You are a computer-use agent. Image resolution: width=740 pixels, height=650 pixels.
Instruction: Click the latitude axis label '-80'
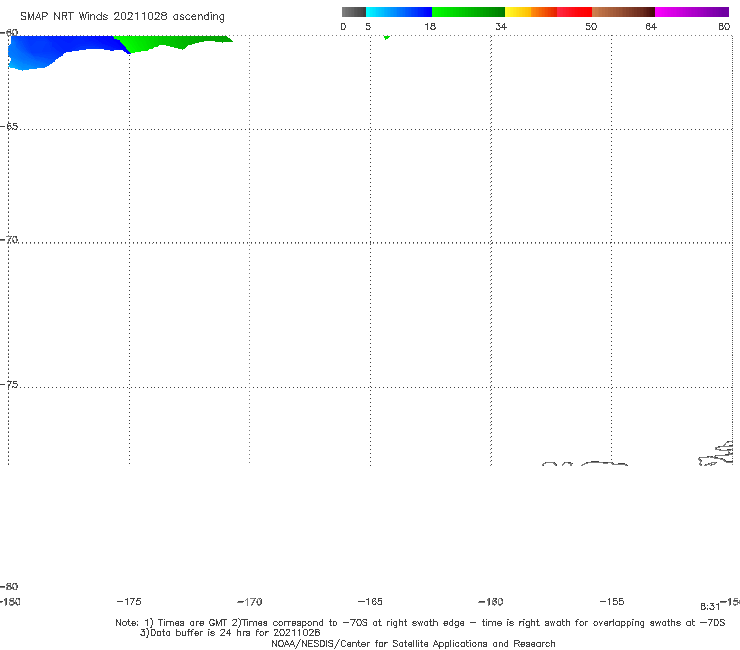9,586
